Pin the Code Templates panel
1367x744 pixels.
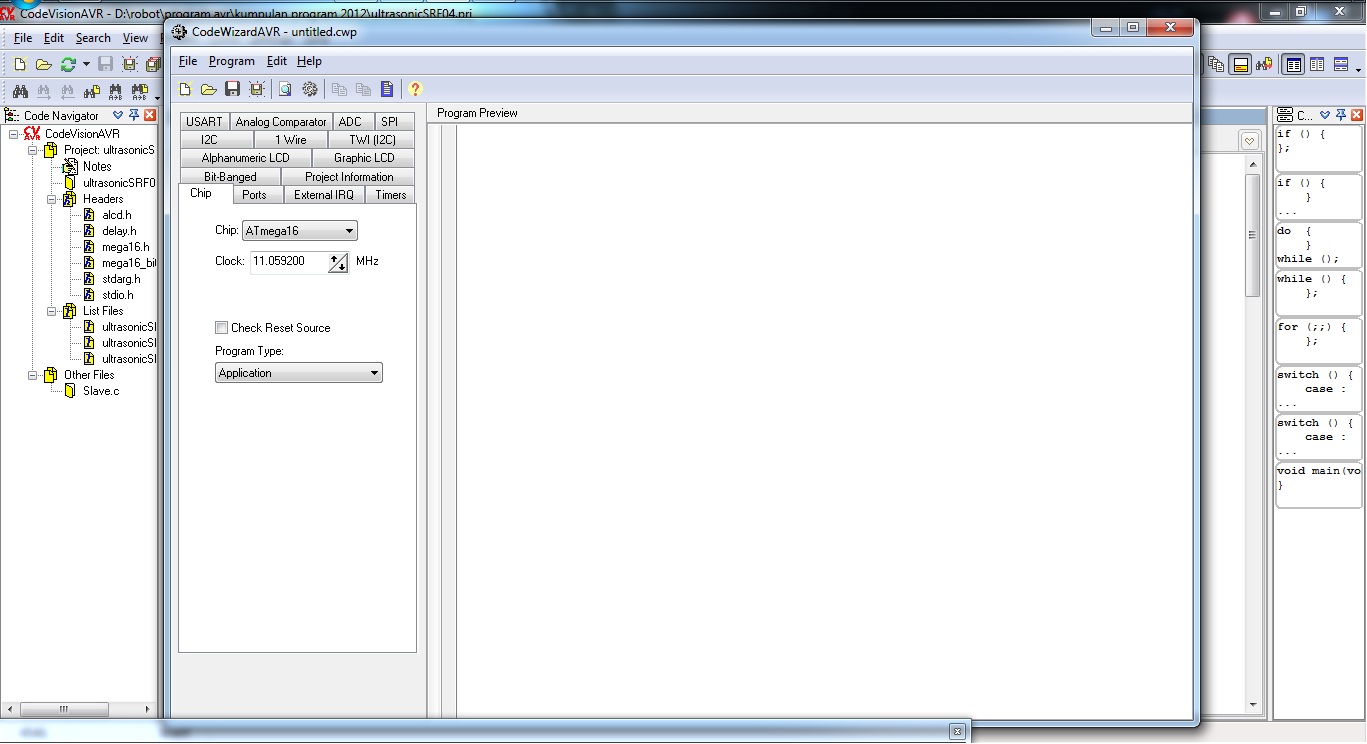pos(1342,115)
